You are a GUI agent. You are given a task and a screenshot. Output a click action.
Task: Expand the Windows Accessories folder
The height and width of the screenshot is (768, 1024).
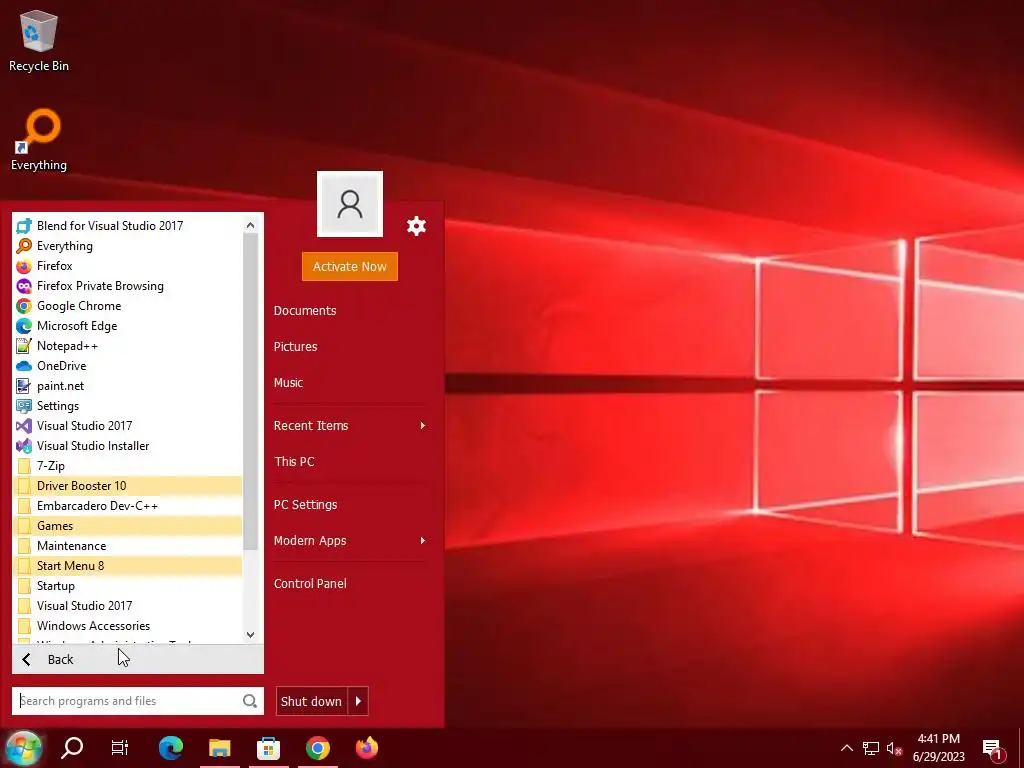127,626
